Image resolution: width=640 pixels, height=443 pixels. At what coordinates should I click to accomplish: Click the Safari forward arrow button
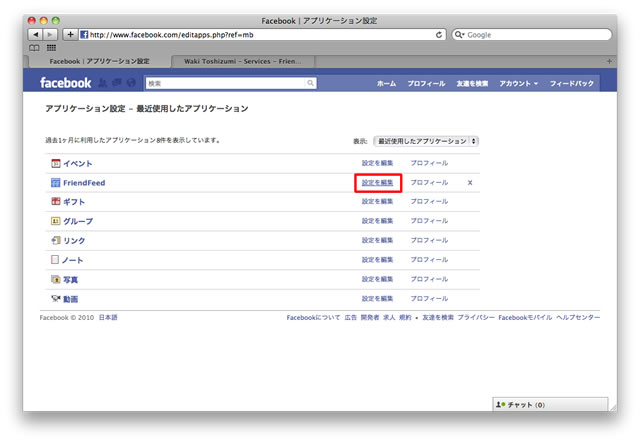[x=50, y=35]
